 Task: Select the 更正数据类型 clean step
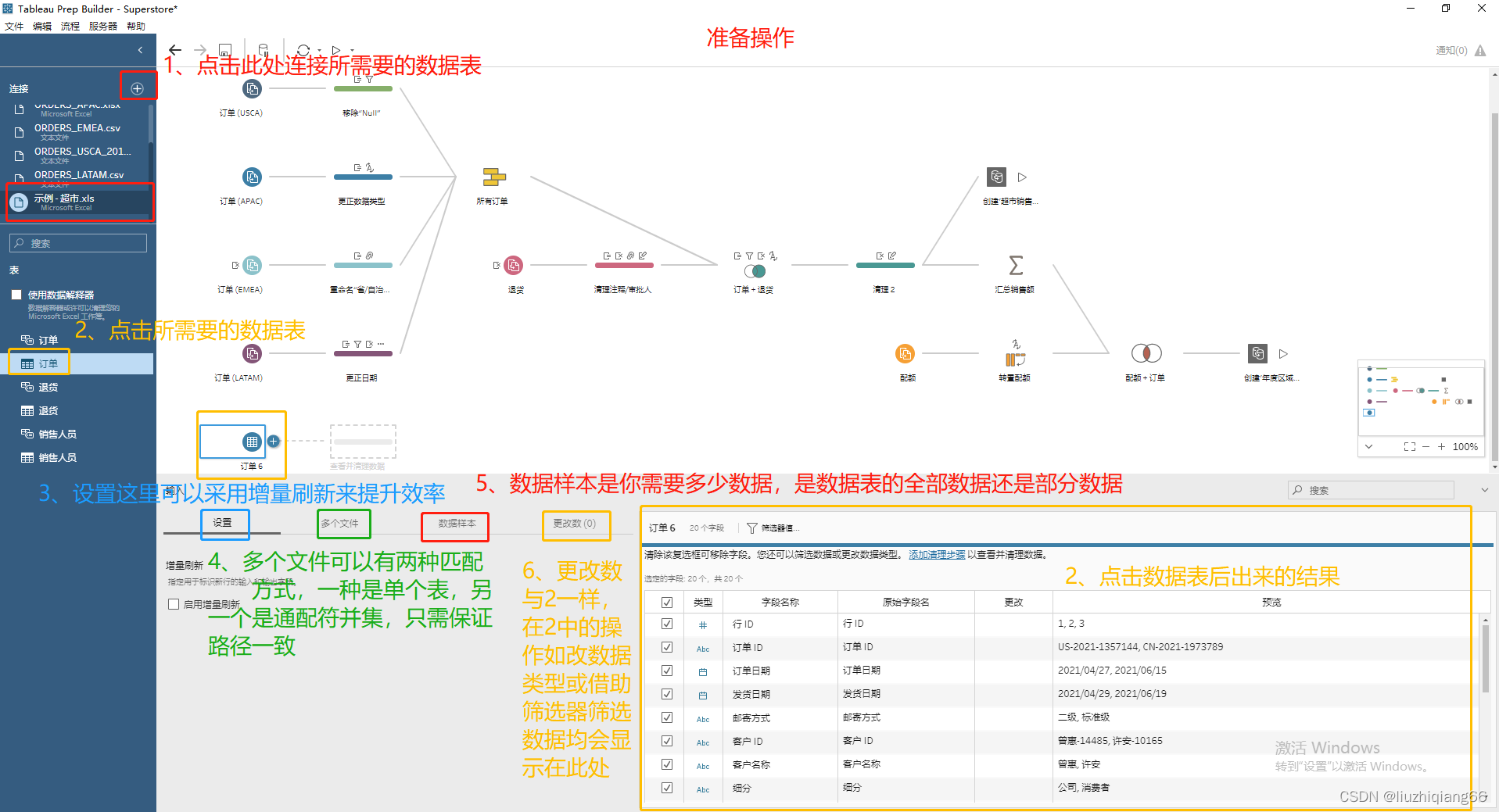363,177
